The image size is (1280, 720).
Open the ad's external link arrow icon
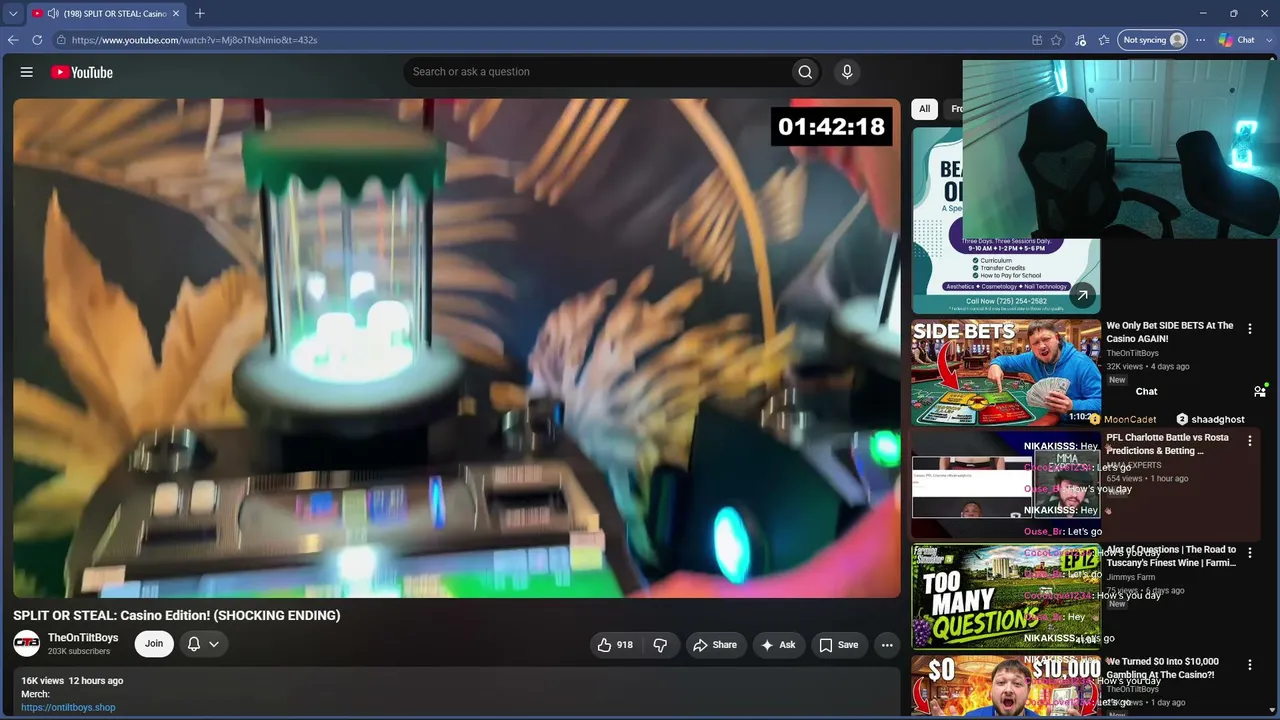coord(1082,296)
